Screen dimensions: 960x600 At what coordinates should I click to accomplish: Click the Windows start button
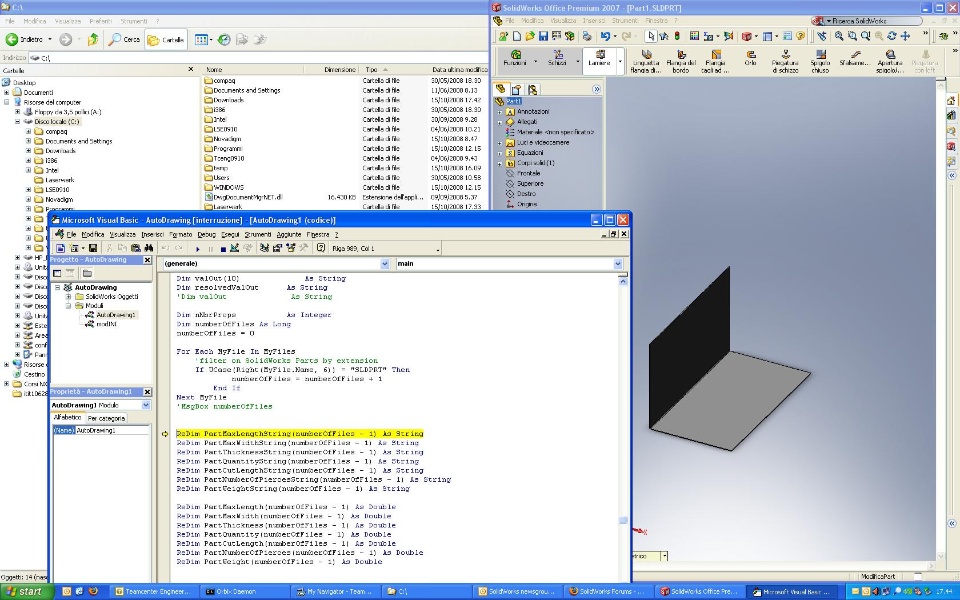tap(26, 591)
